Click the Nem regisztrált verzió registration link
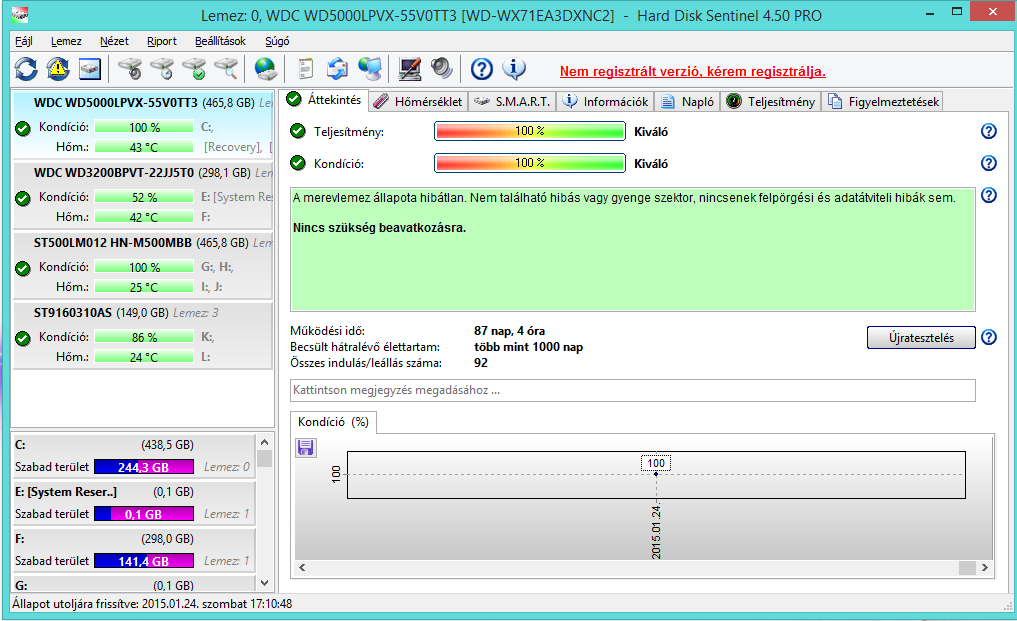1017x621 pixels. pyautogui.click(x=693, y=71)
